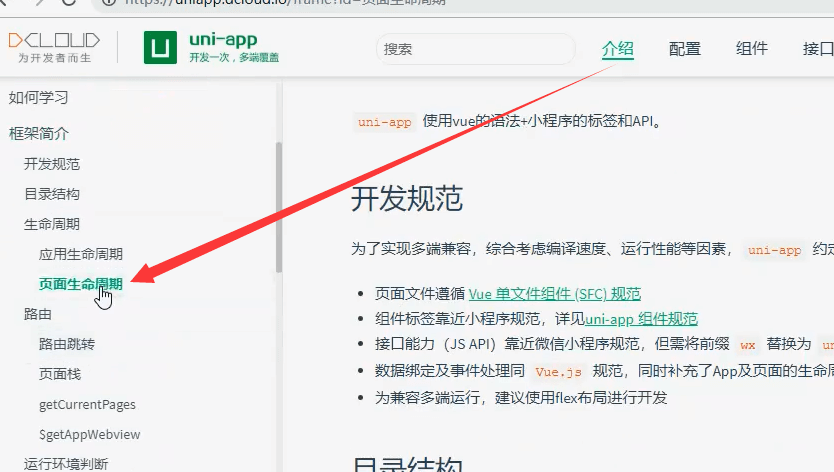Click the browser address bar URL

tap(285, 3)
